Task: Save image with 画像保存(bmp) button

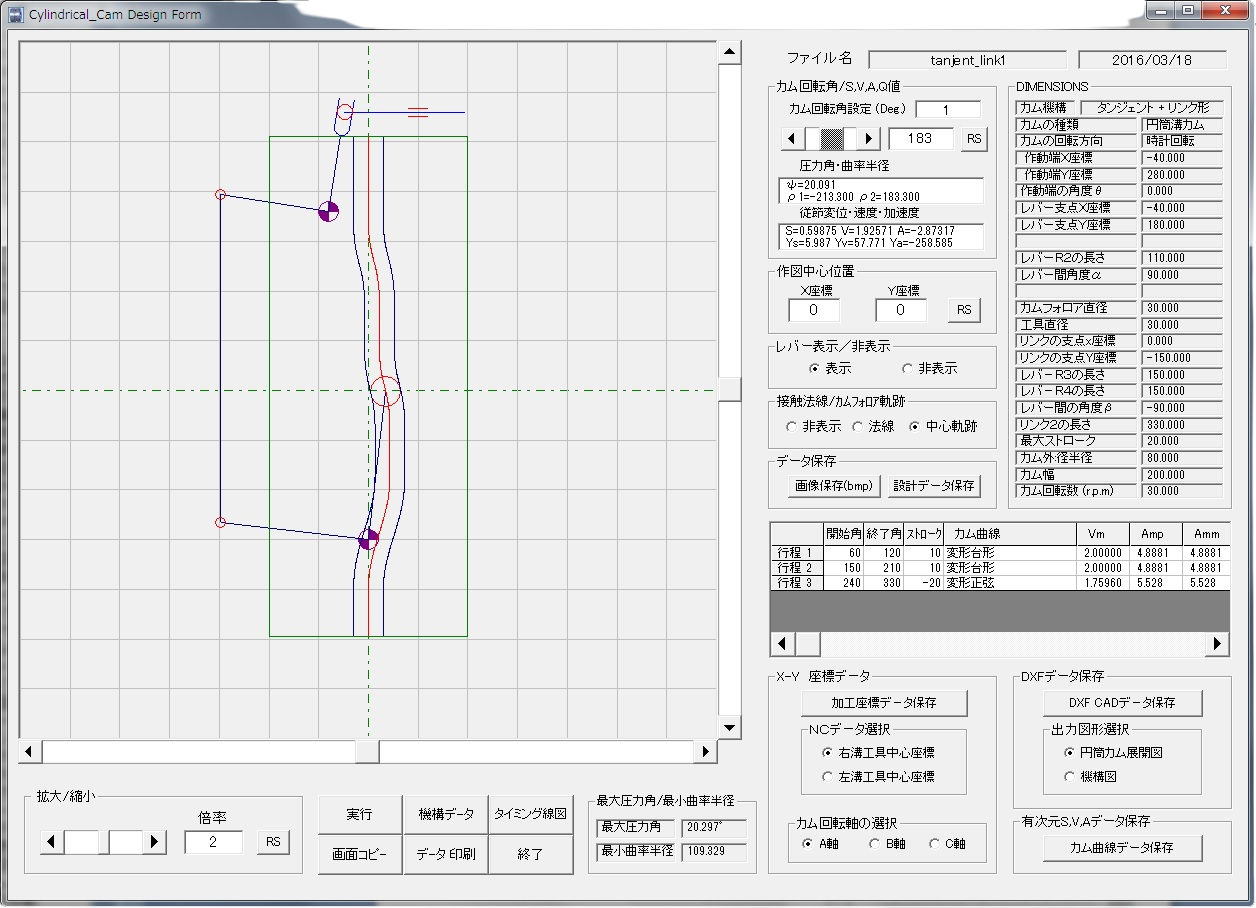Action: pos(833,486)
